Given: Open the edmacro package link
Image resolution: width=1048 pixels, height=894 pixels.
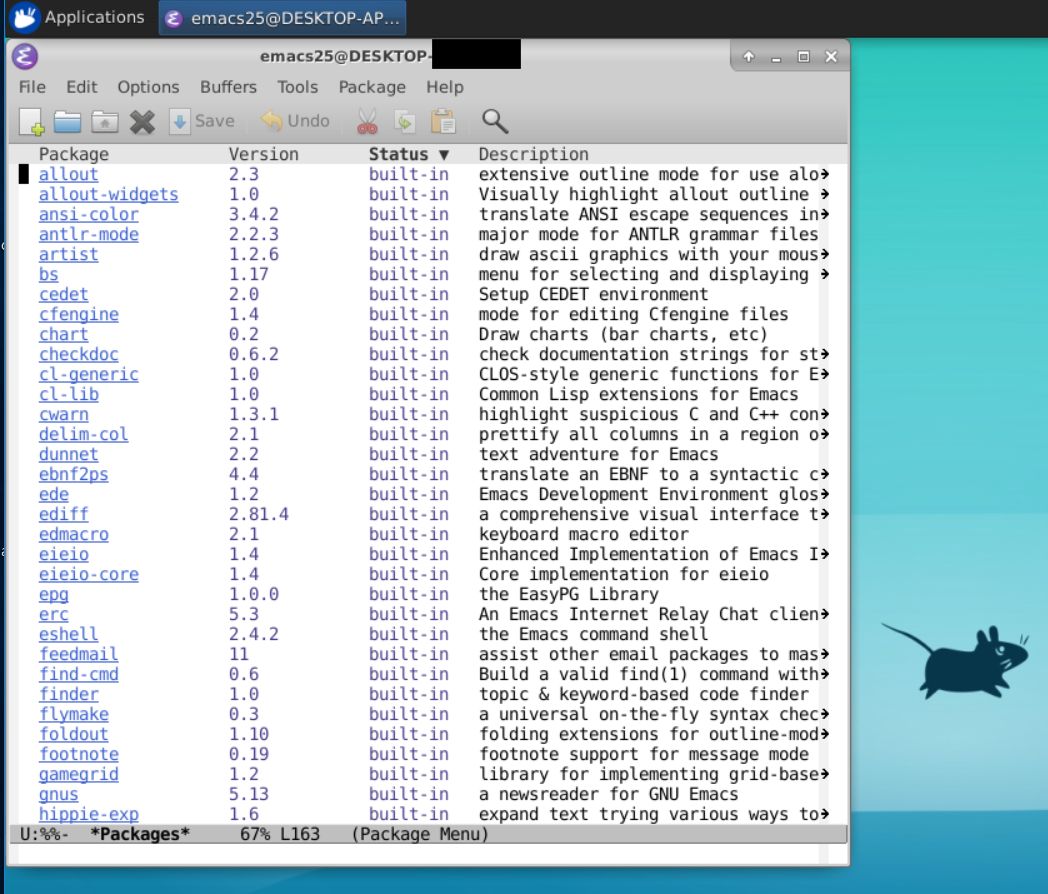Looking at the screenshot, I should (74, 535).
